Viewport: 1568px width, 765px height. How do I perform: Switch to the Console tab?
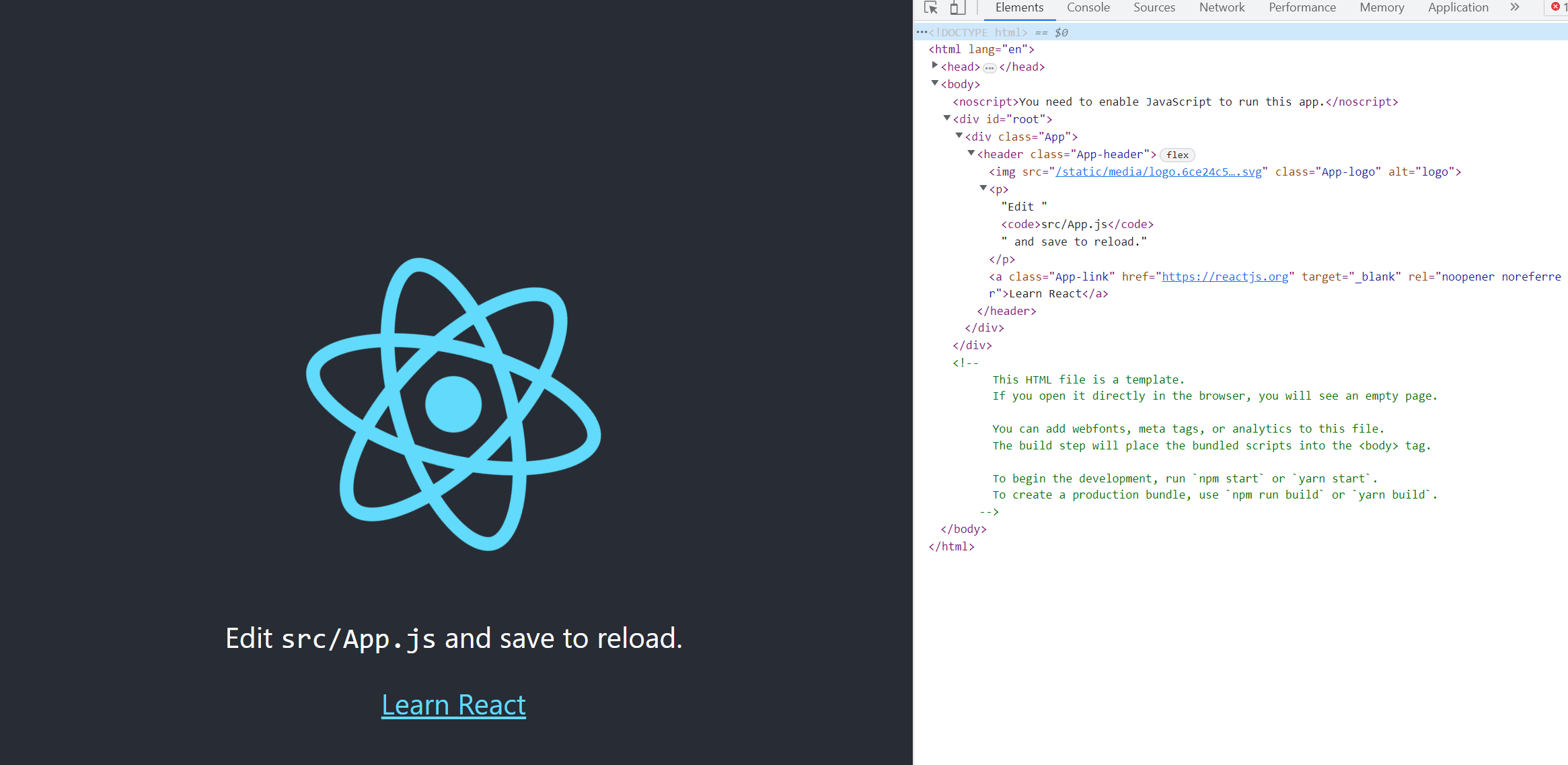(x=1088, y=7)
